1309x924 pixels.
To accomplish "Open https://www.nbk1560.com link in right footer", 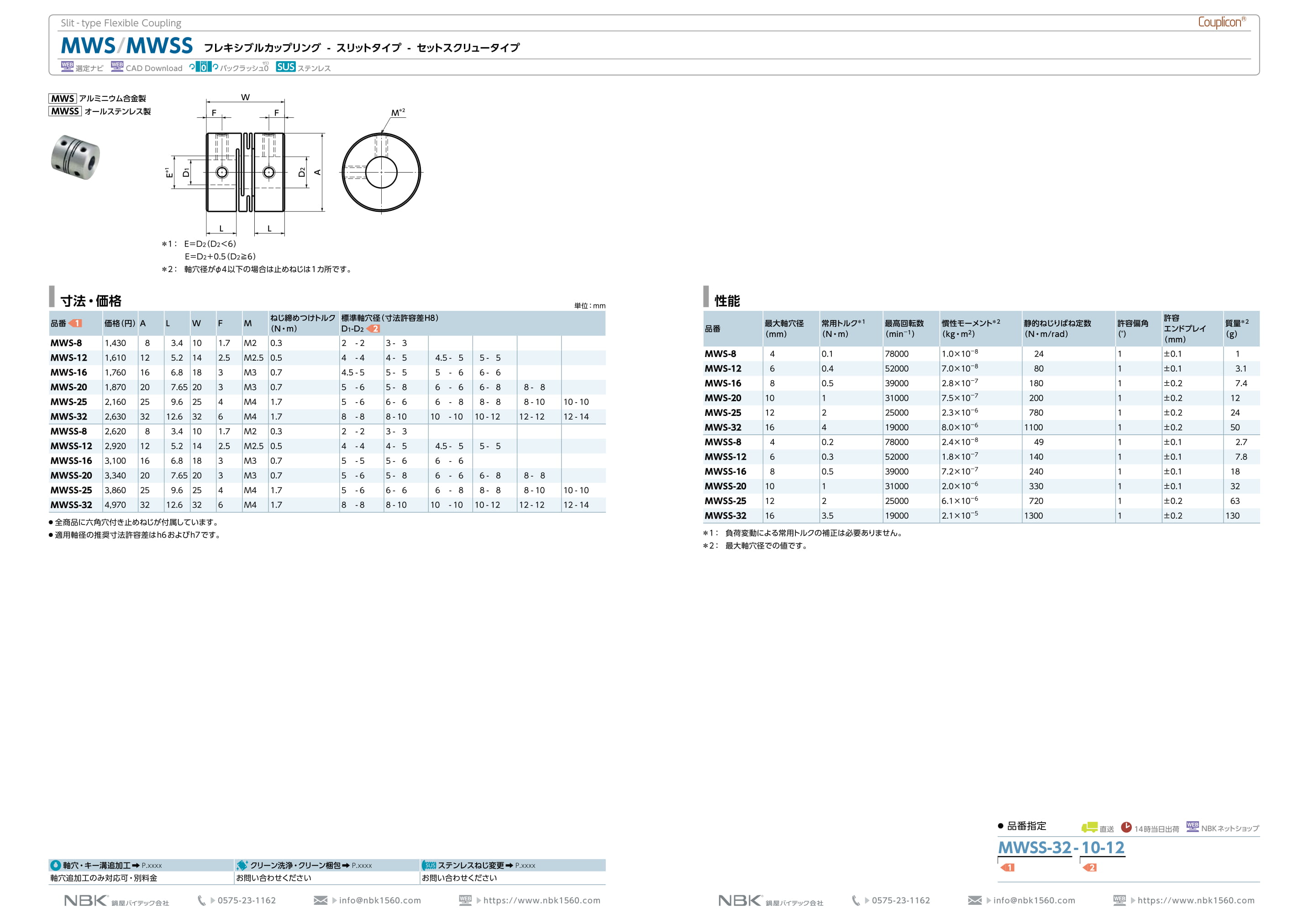I will (x=1196, y=901).
